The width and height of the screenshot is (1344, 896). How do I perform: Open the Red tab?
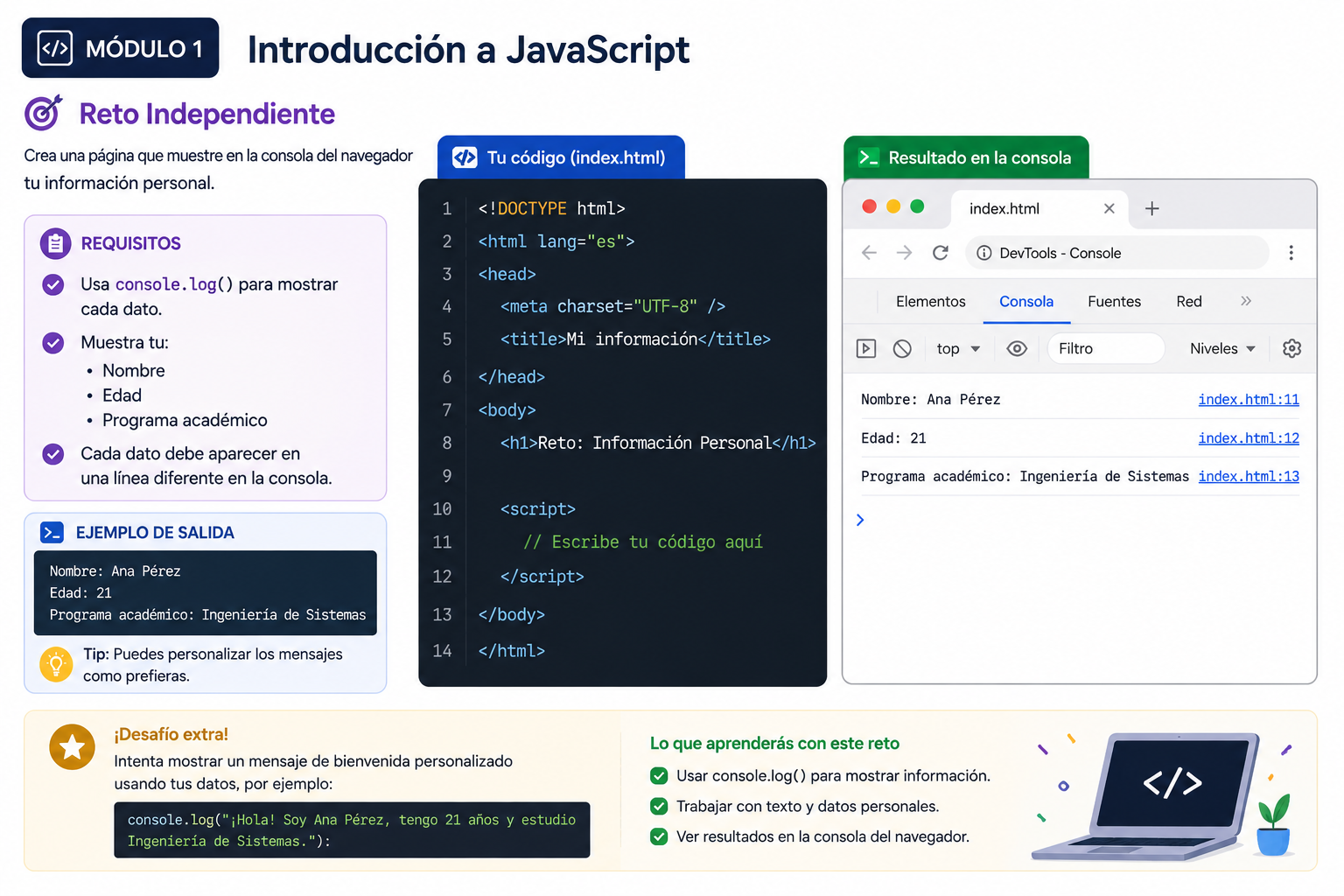[1189, 301]
